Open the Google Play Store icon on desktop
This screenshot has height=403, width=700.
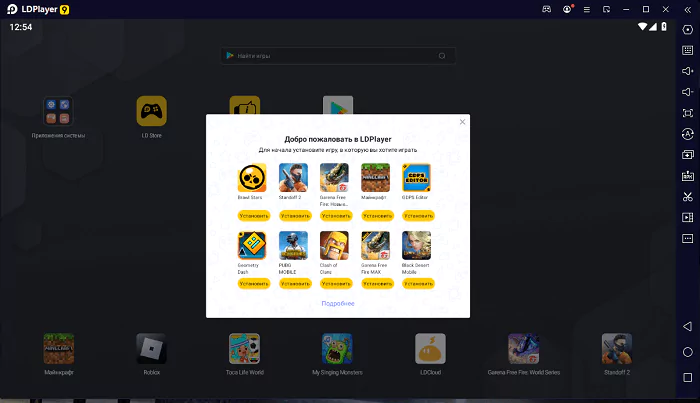338,105
